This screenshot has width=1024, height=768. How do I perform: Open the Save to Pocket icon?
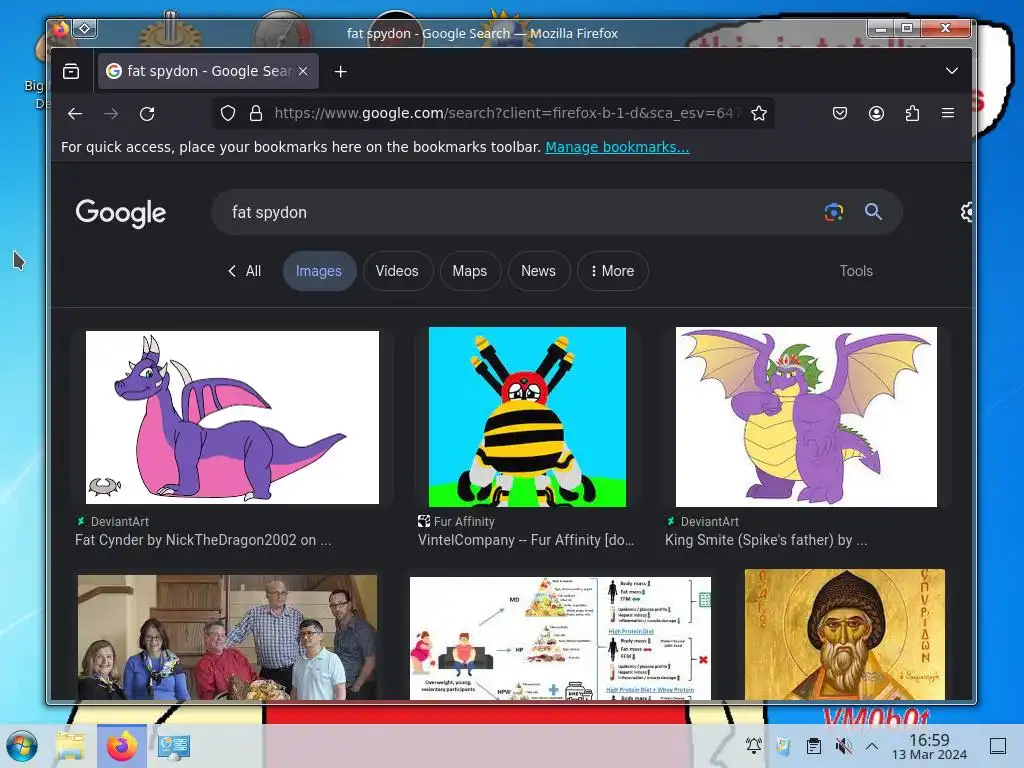coord(840,114)
